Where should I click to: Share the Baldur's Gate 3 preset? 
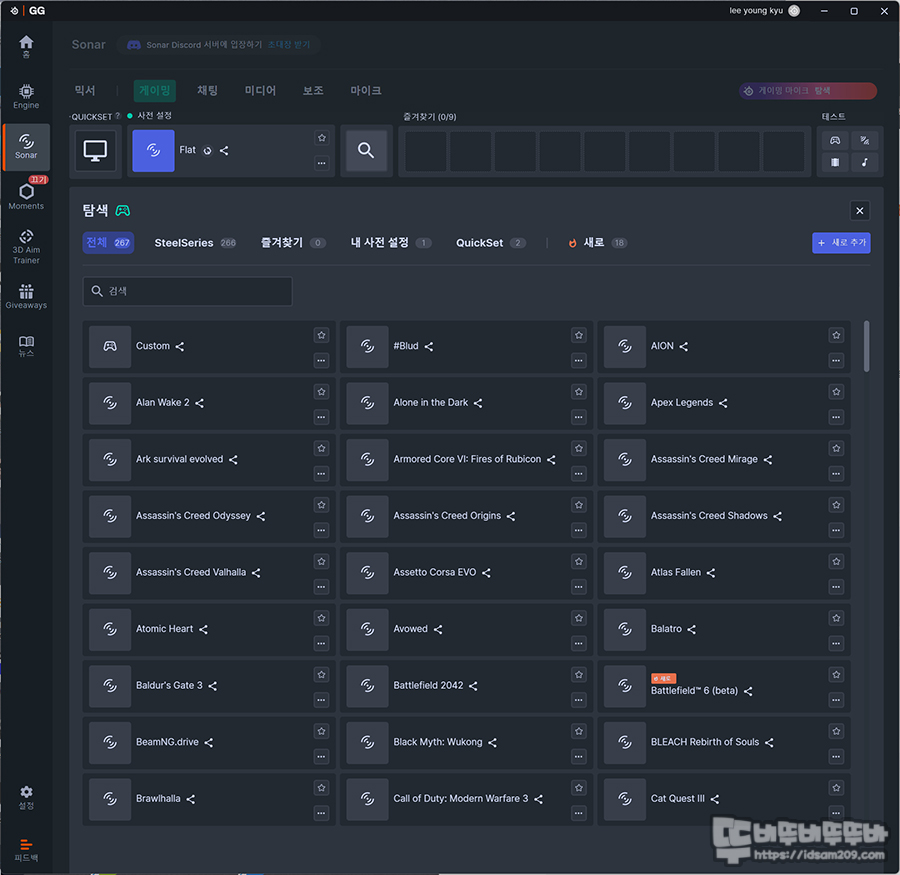212,686
